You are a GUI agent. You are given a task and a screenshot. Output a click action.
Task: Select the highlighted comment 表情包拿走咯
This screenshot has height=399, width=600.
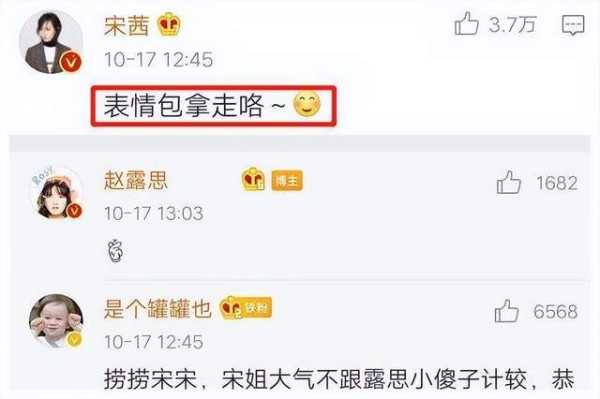pos(214,106)
